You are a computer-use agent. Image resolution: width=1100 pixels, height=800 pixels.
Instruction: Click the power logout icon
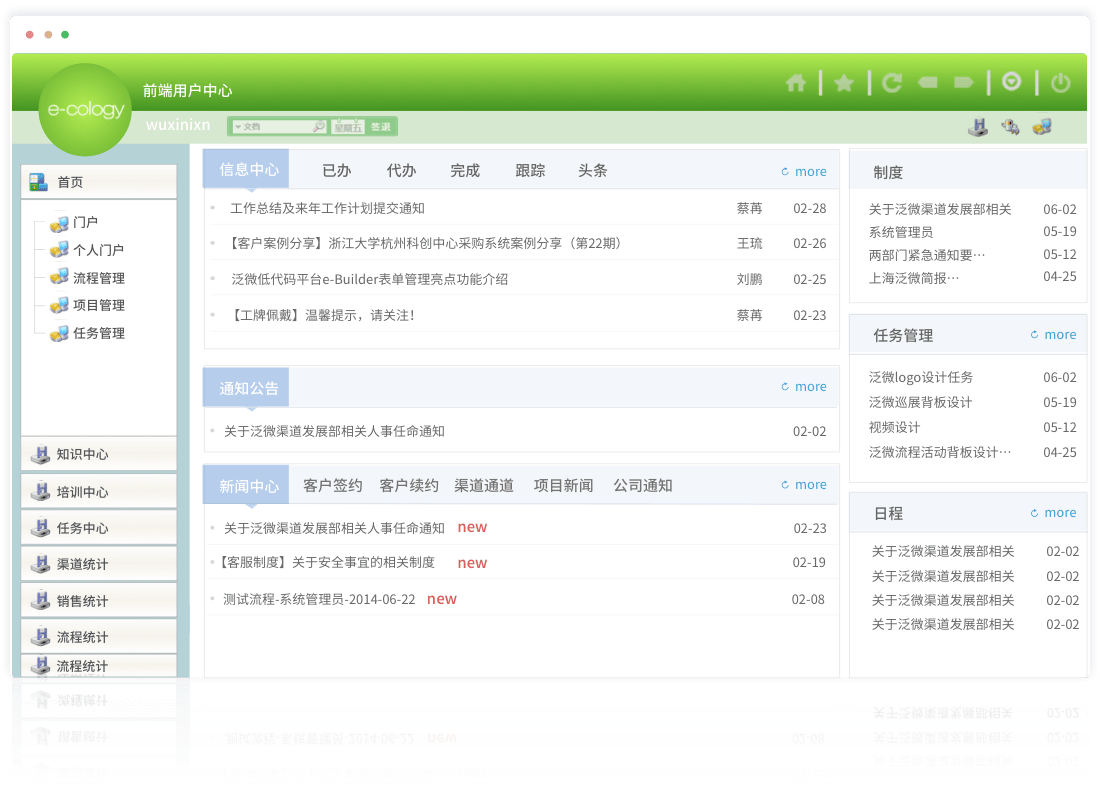tap(1060, 83)
